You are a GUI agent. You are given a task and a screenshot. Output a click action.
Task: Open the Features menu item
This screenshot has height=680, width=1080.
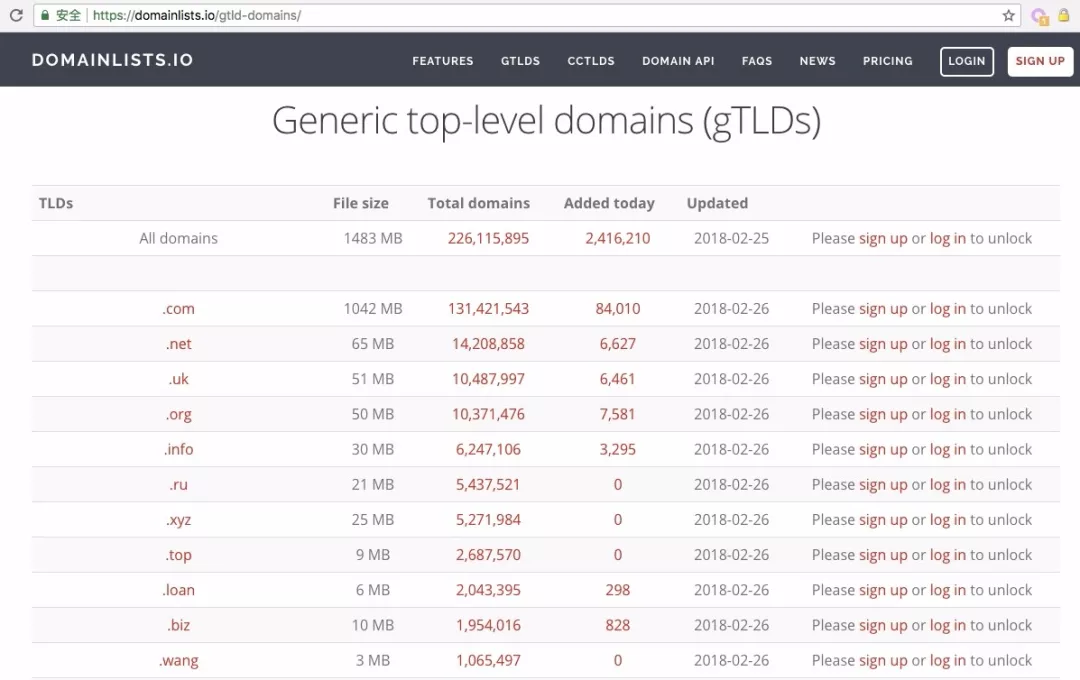coord(443,61)
